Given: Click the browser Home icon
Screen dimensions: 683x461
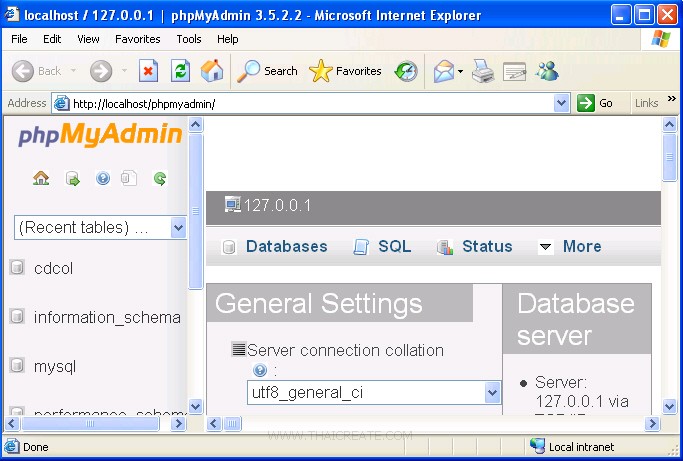Looking at the screenshot, I should coord(212,71).
